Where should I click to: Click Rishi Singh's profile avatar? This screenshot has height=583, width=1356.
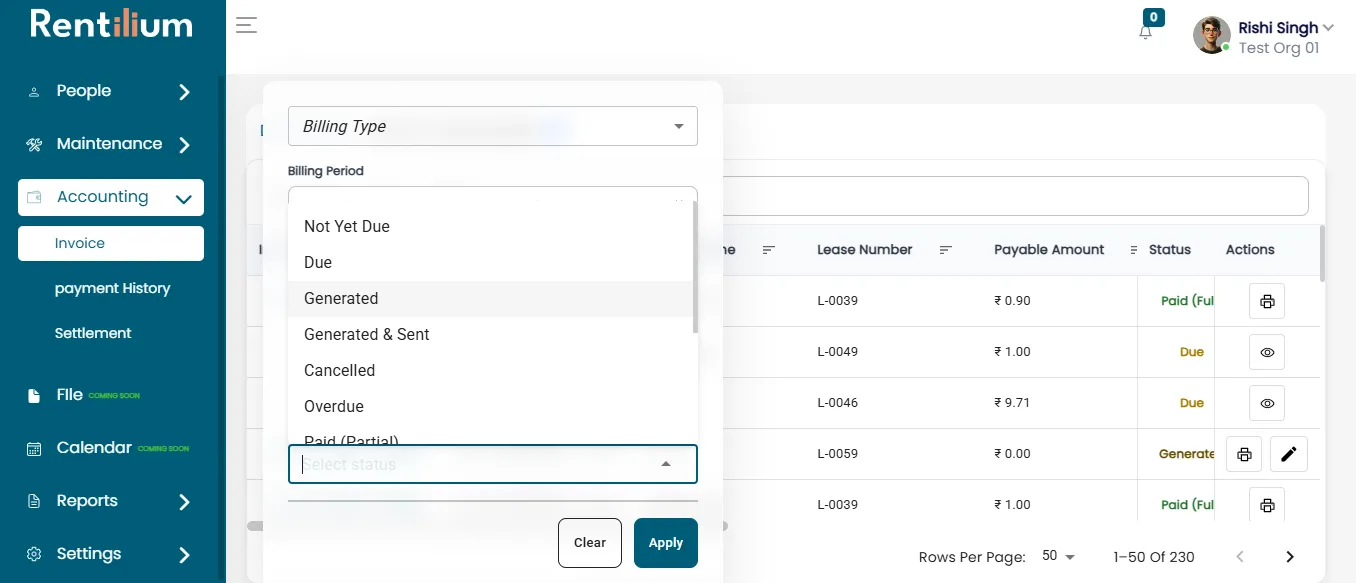[x=1212, y=35]
